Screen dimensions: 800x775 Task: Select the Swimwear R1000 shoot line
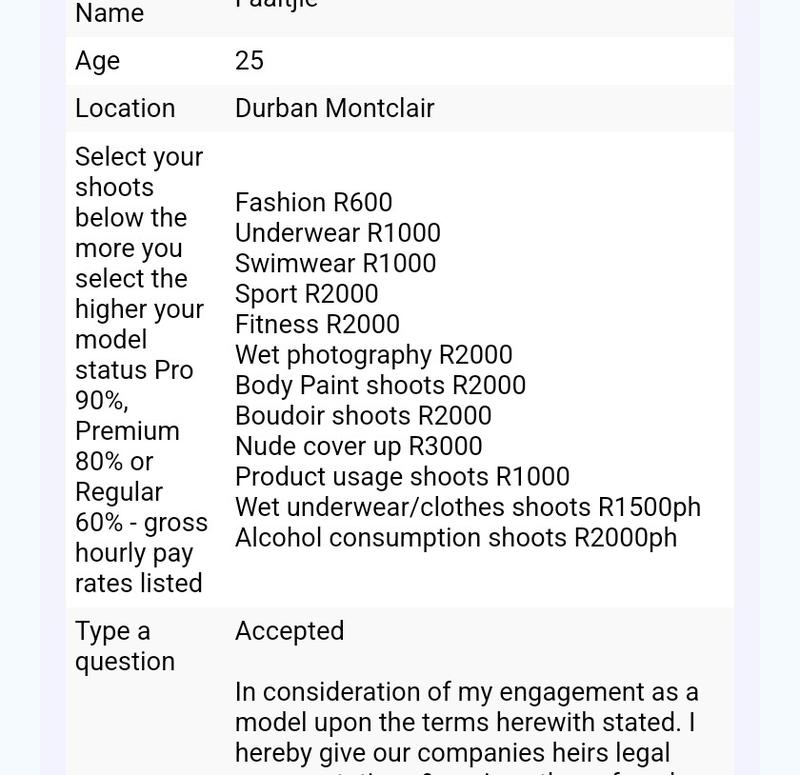point(335,263)
